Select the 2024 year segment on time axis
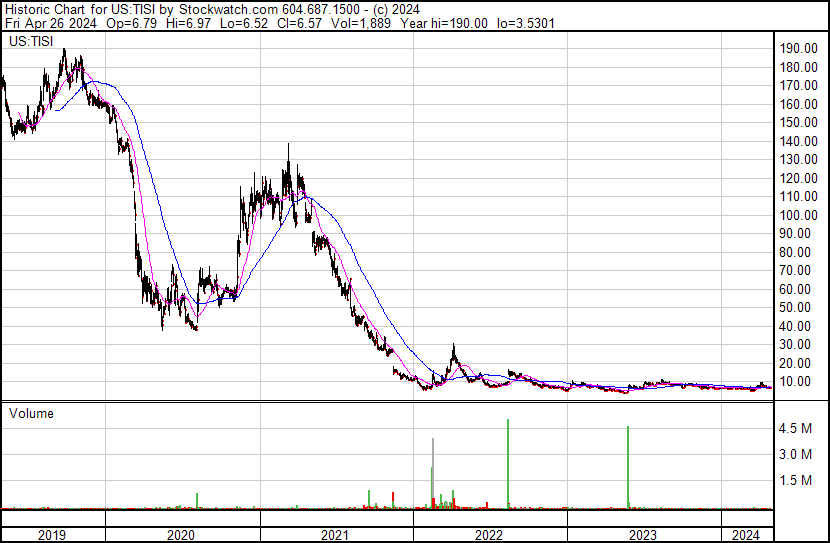Image resolution: width=830 pixels, height=543 pixels. (747, 535)
